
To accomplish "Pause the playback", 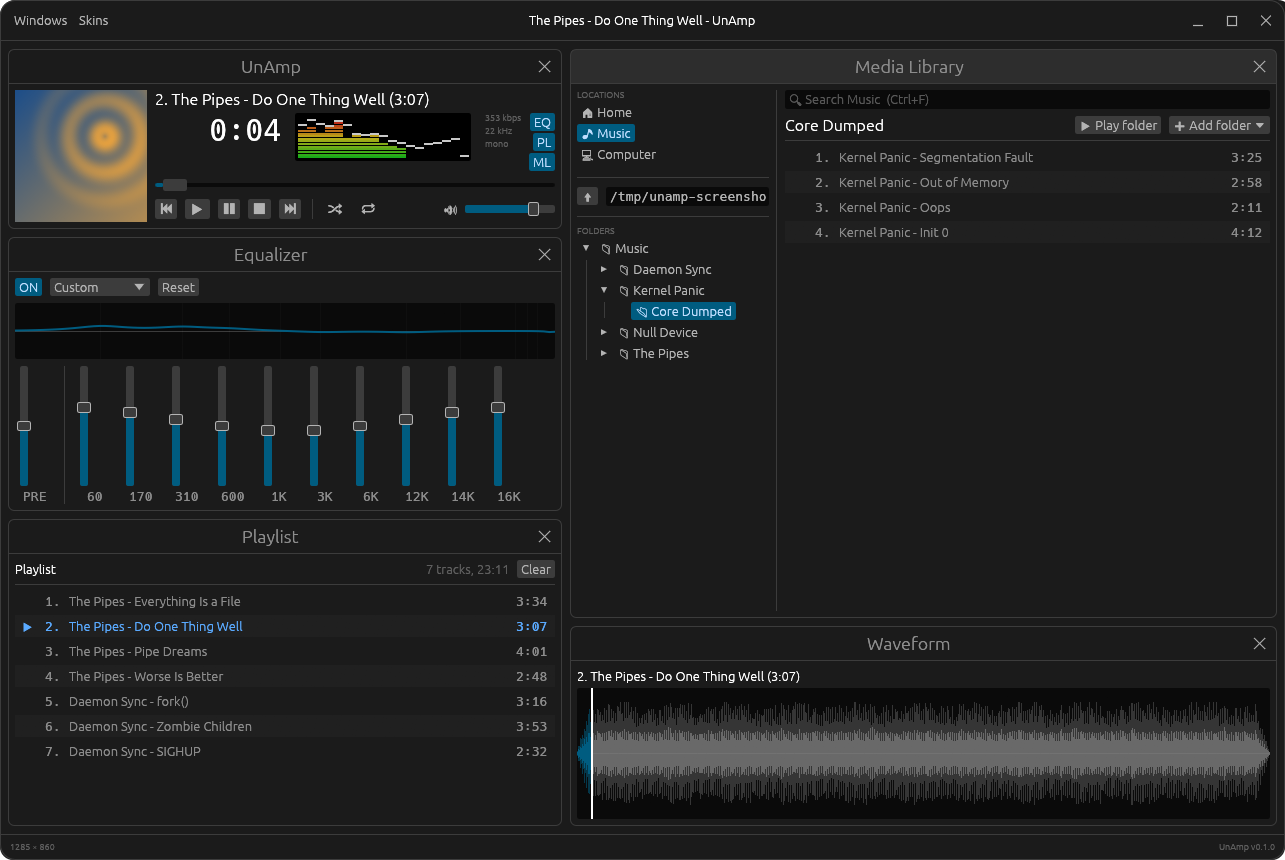I will pos(229,208).
